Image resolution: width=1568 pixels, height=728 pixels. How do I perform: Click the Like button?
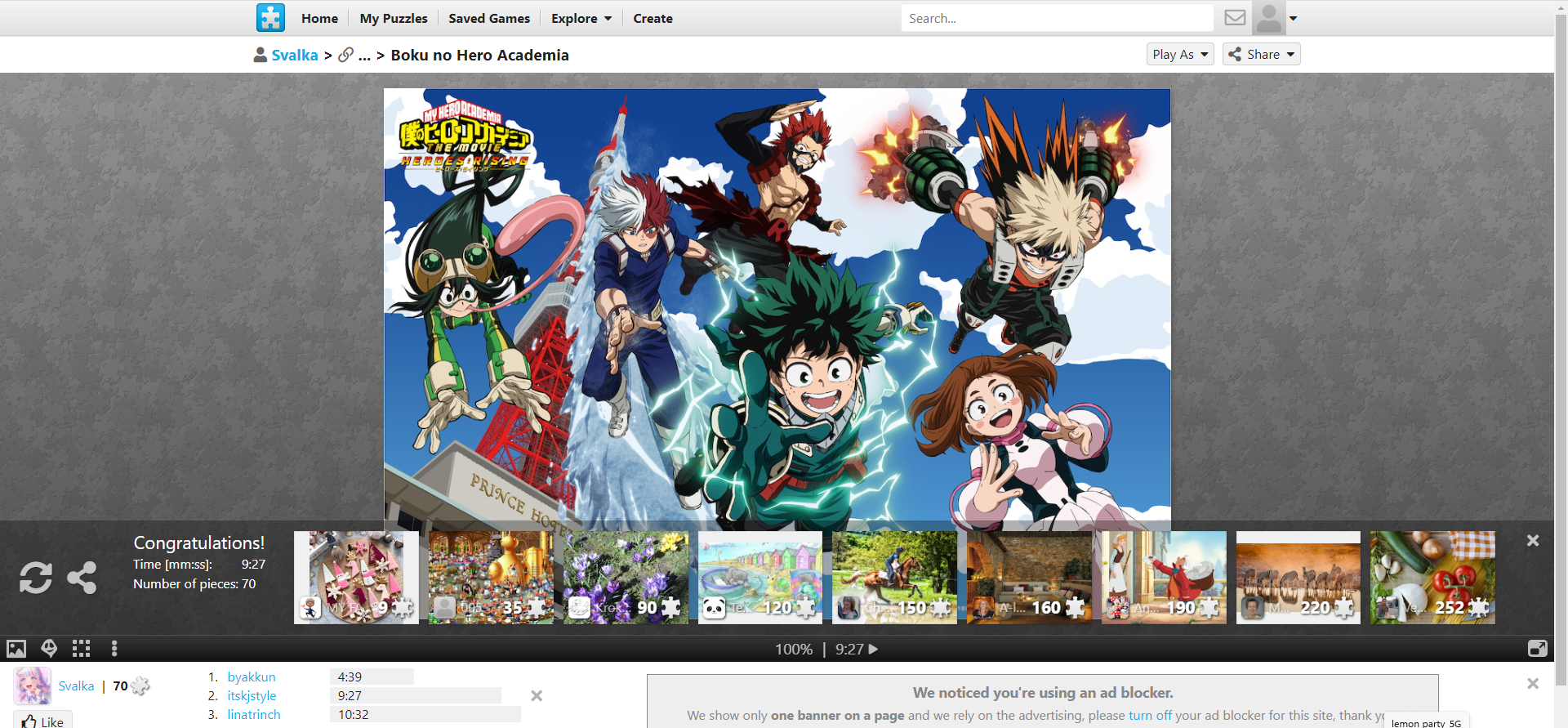tap(43, 721)
